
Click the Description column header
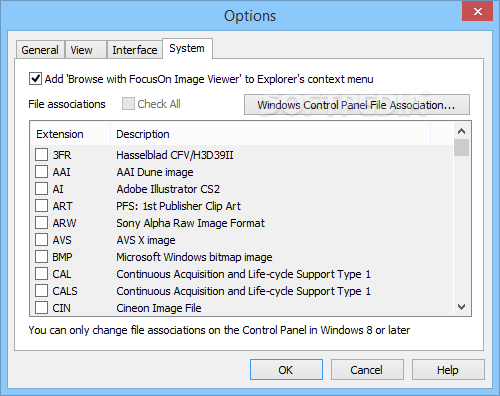[x=270, y=134]
